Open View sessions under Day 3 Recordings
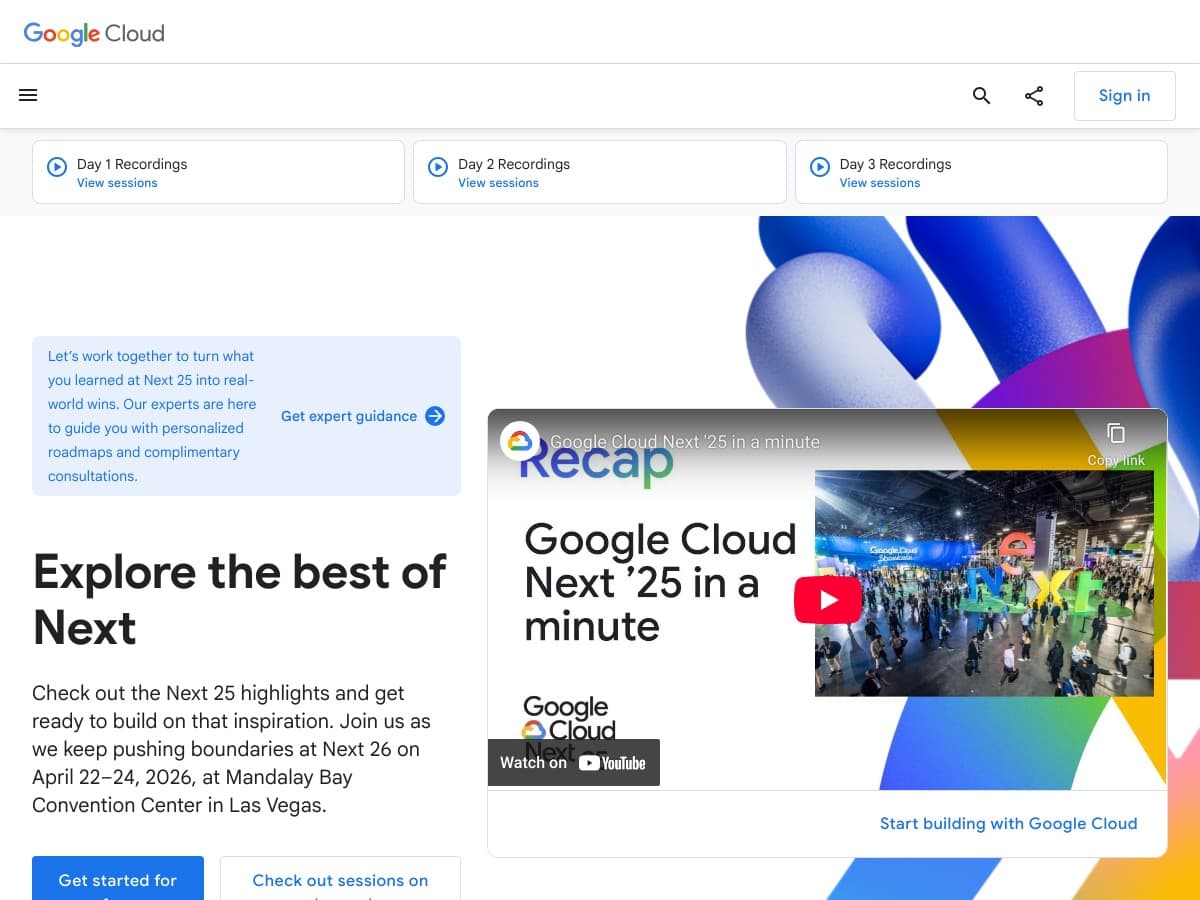1200x900 pixels. [880, 183]
